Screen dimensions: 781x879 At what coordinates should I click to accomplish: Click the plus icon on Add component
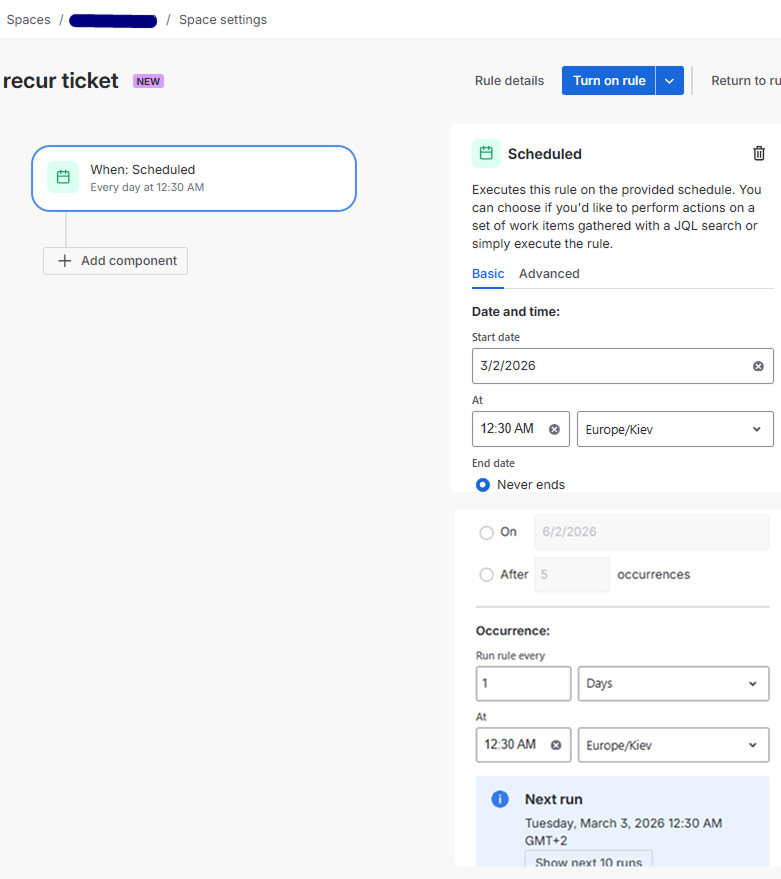(65, 261)
